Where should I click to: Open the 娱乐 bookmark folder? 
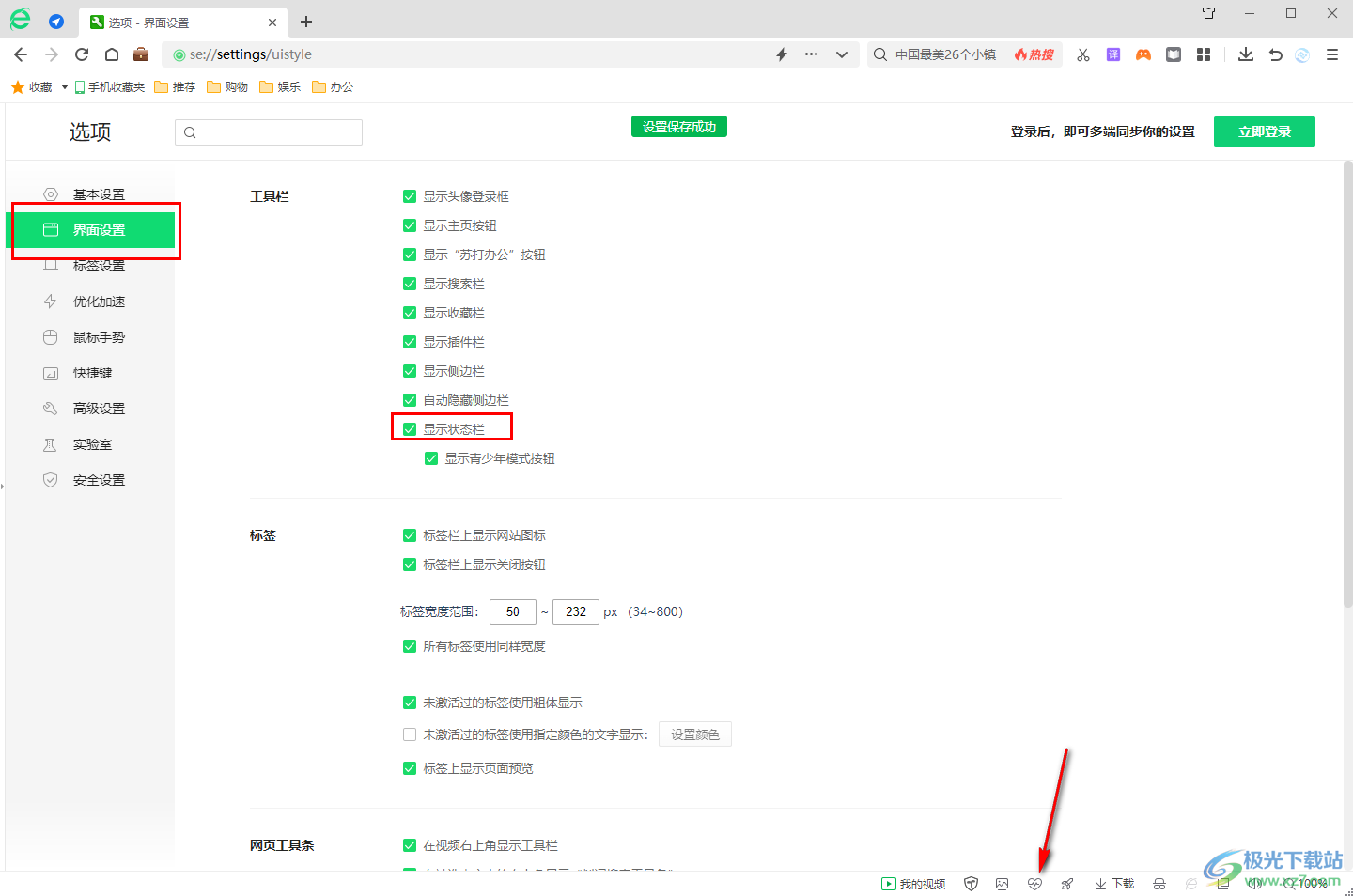(x=281, y=86)
